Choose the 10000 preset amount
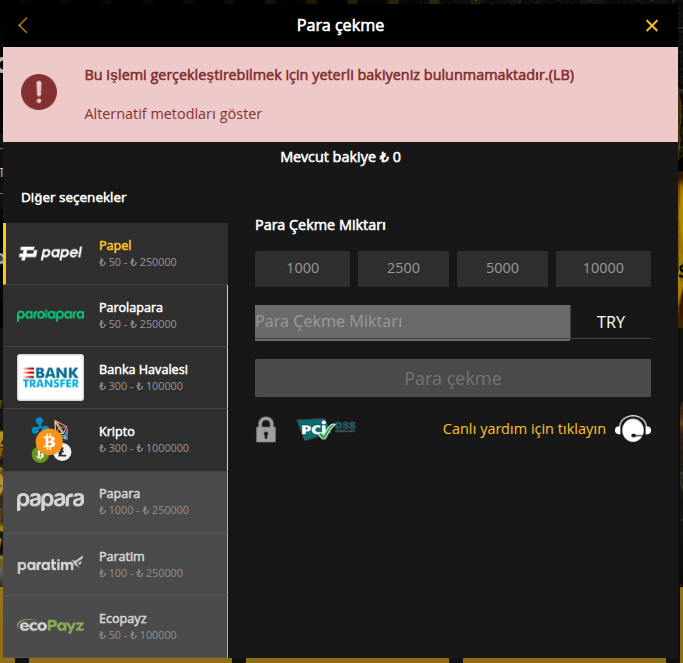 [603, 268]
